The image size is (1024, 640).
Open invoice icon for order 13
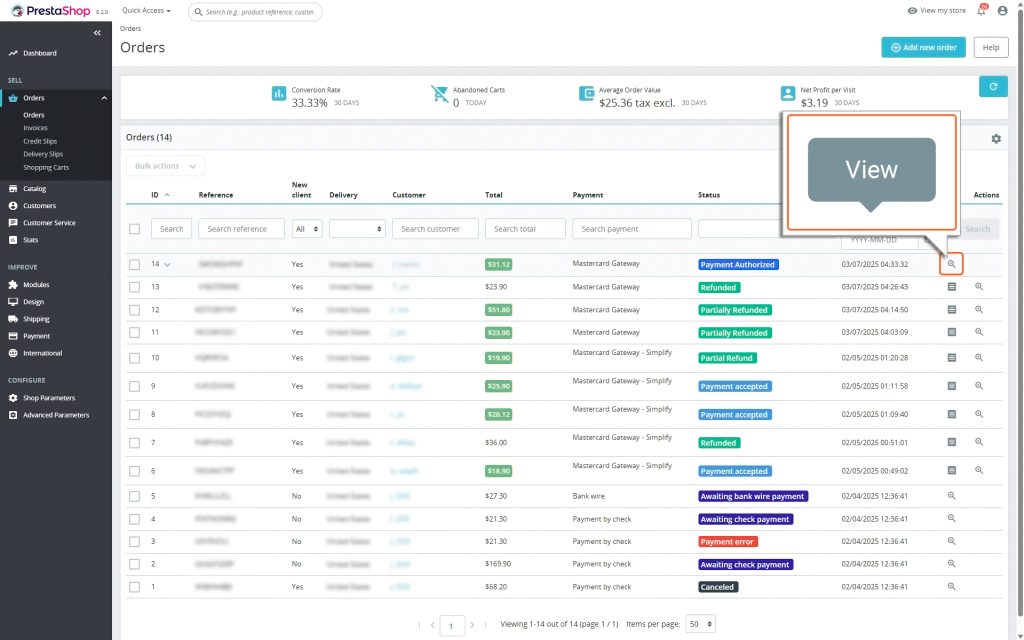pos(952,287)
